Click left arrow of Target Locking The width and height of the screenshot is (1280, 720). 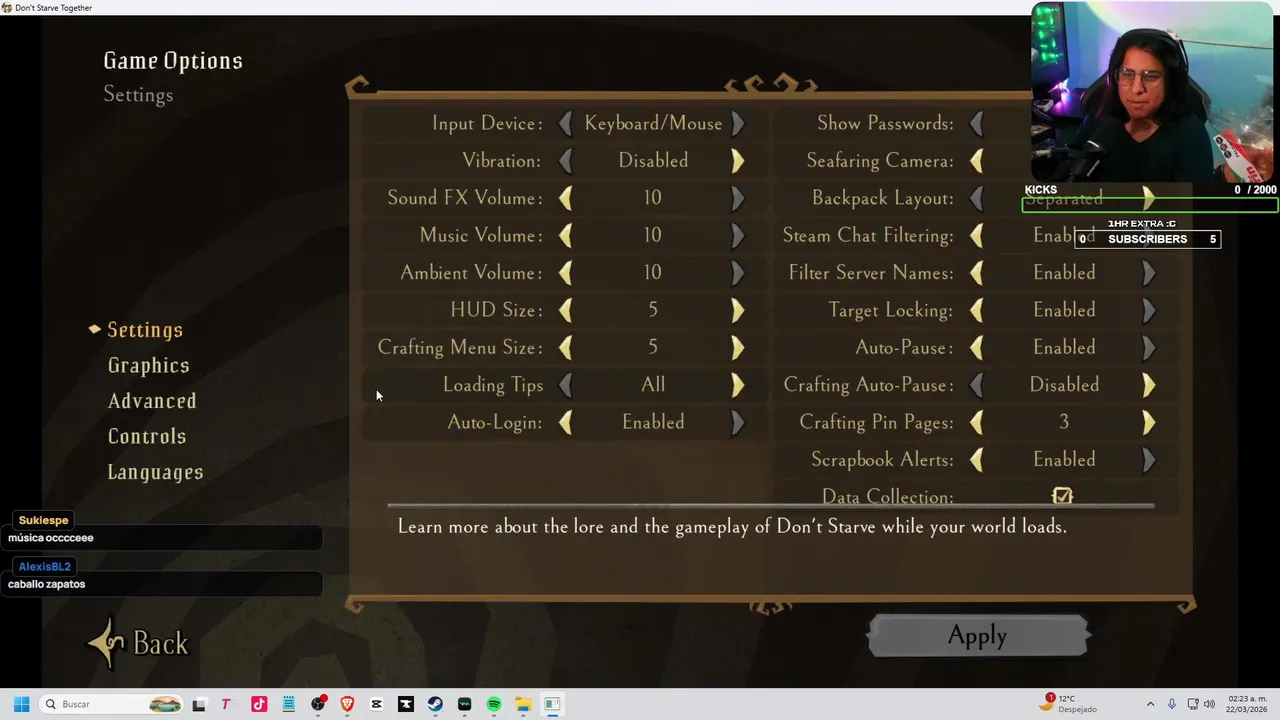click(x=977, y=311)
